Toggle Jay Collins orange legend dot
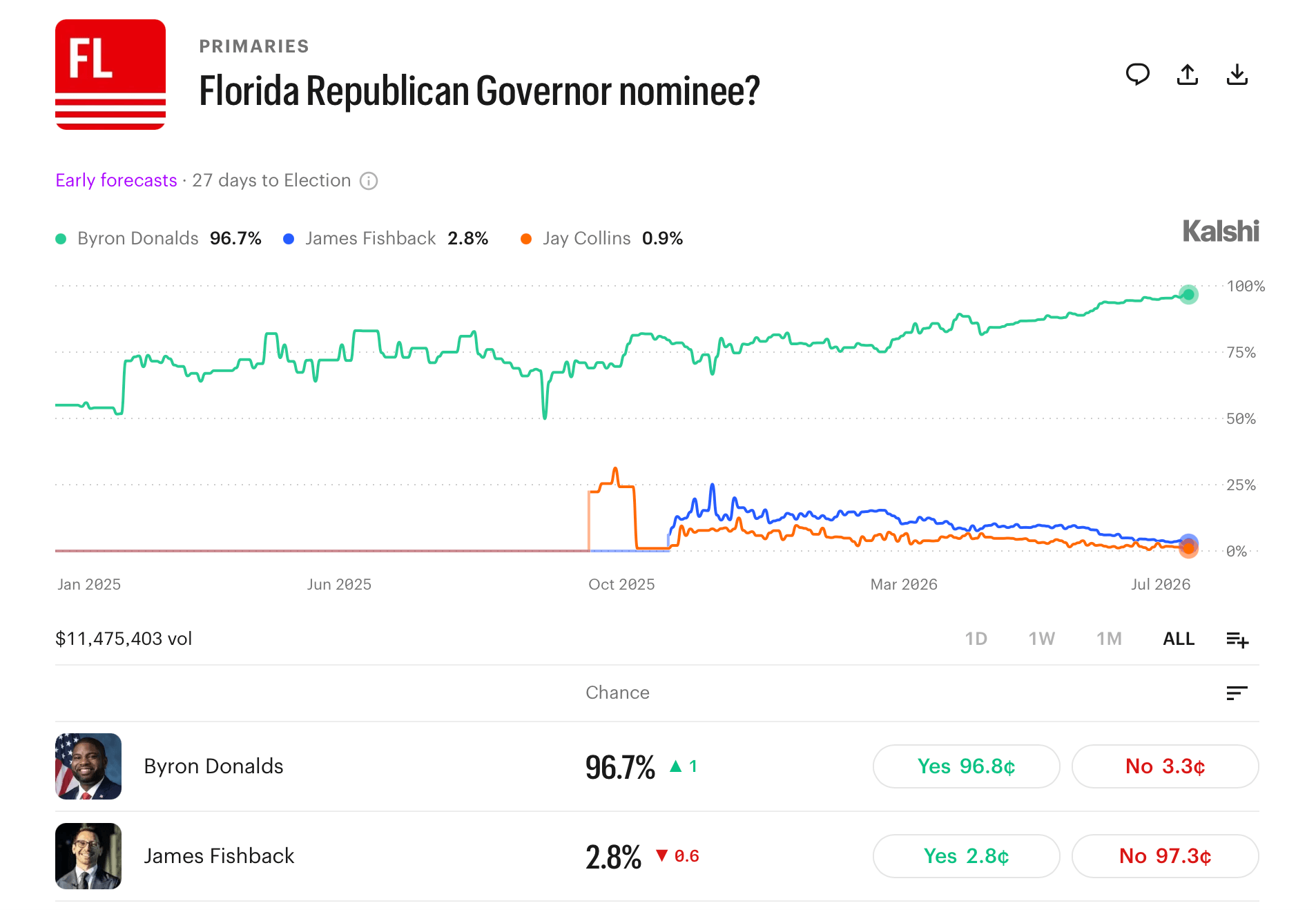This screenshot has height=910, width=1316. tap(526, 239)
